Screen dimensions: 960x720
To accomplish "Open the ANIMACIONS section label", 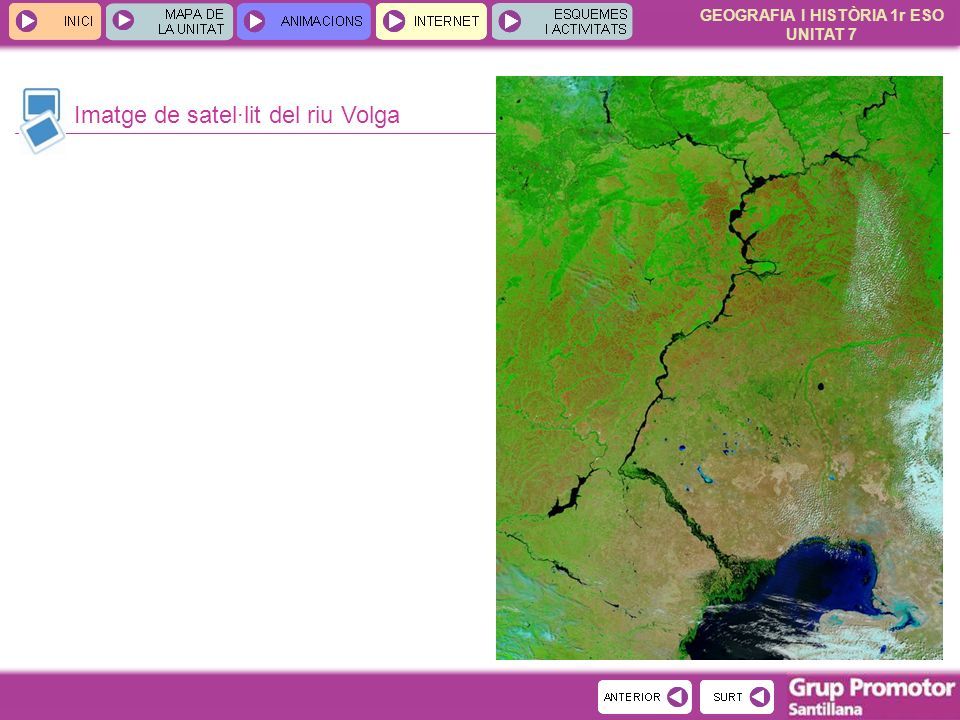I will [x=321, y=21].
